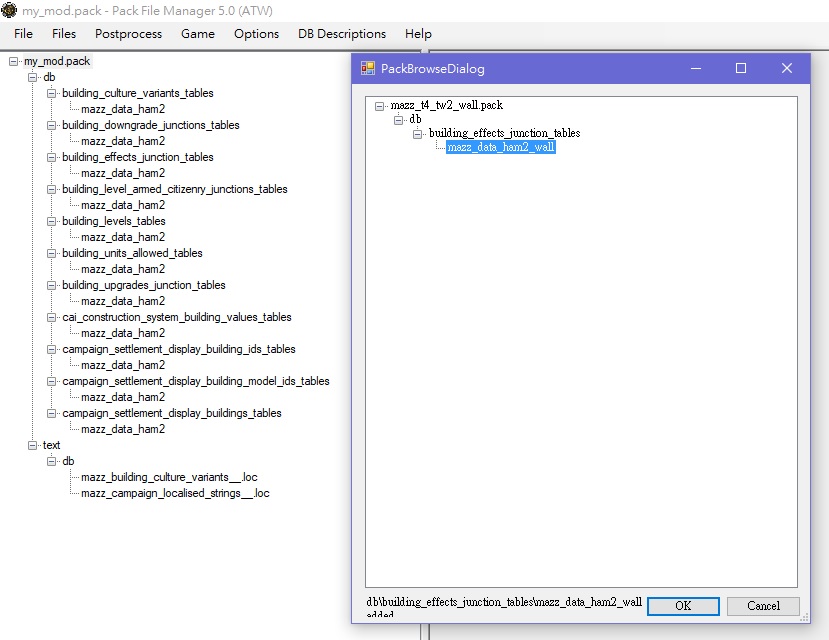Open the Postprocess menu
This screenshot has width=829, height=640.
click(x=128, y=33)
